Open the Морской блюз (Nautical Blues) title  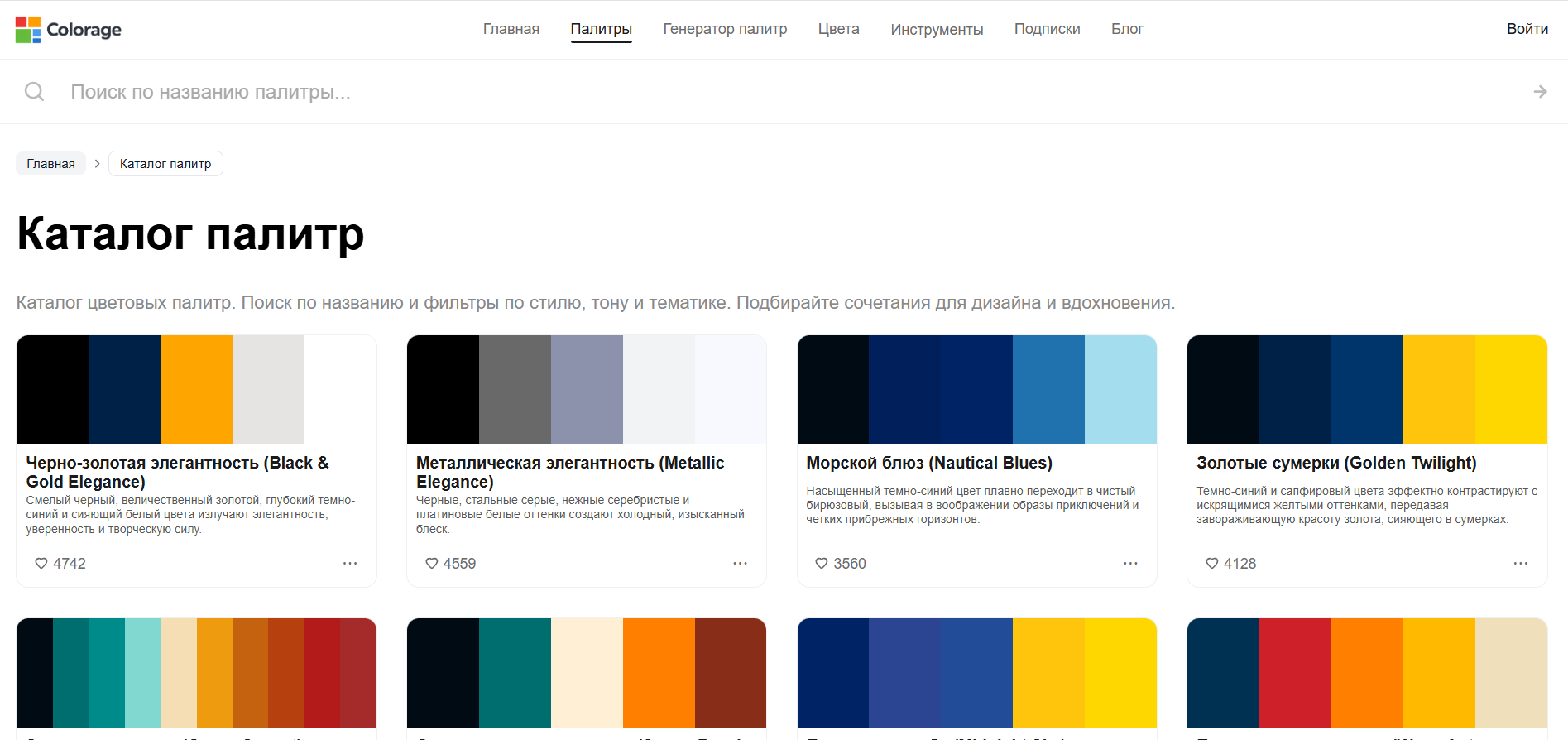(929, 463)
